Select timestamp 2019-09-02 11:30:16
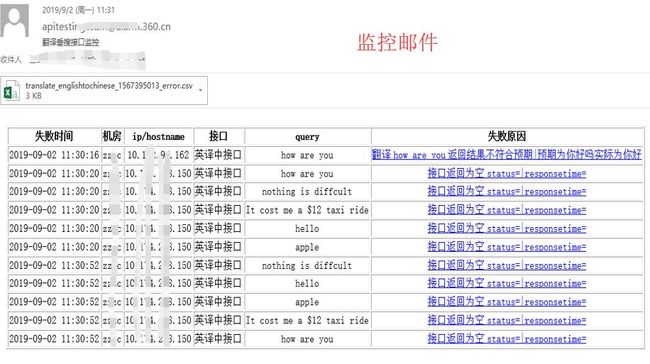Viewport: 650px width, 364px height. (54, 155)
